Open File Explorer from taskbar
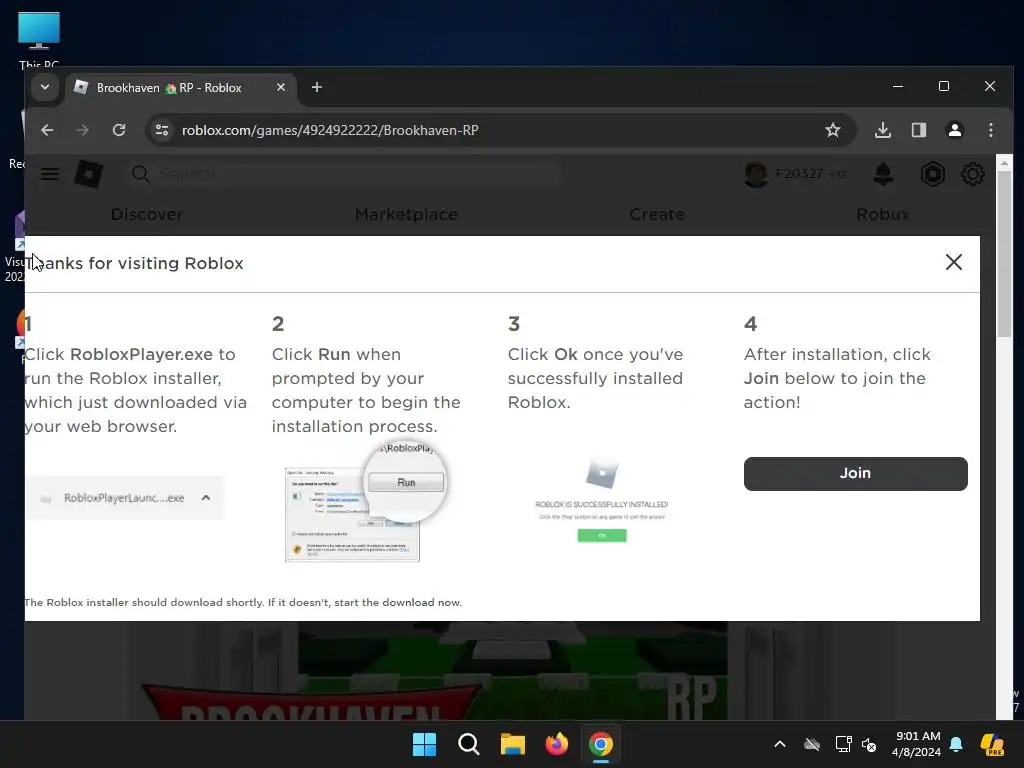Viewport: 1024px width, 768px height. (x=513, y=744)
